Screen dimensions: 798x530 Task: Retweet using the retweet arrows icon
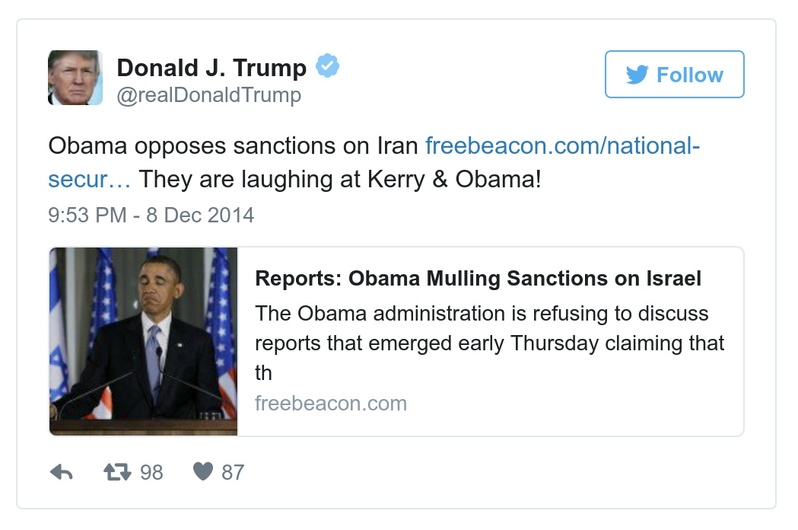point(118,472)
